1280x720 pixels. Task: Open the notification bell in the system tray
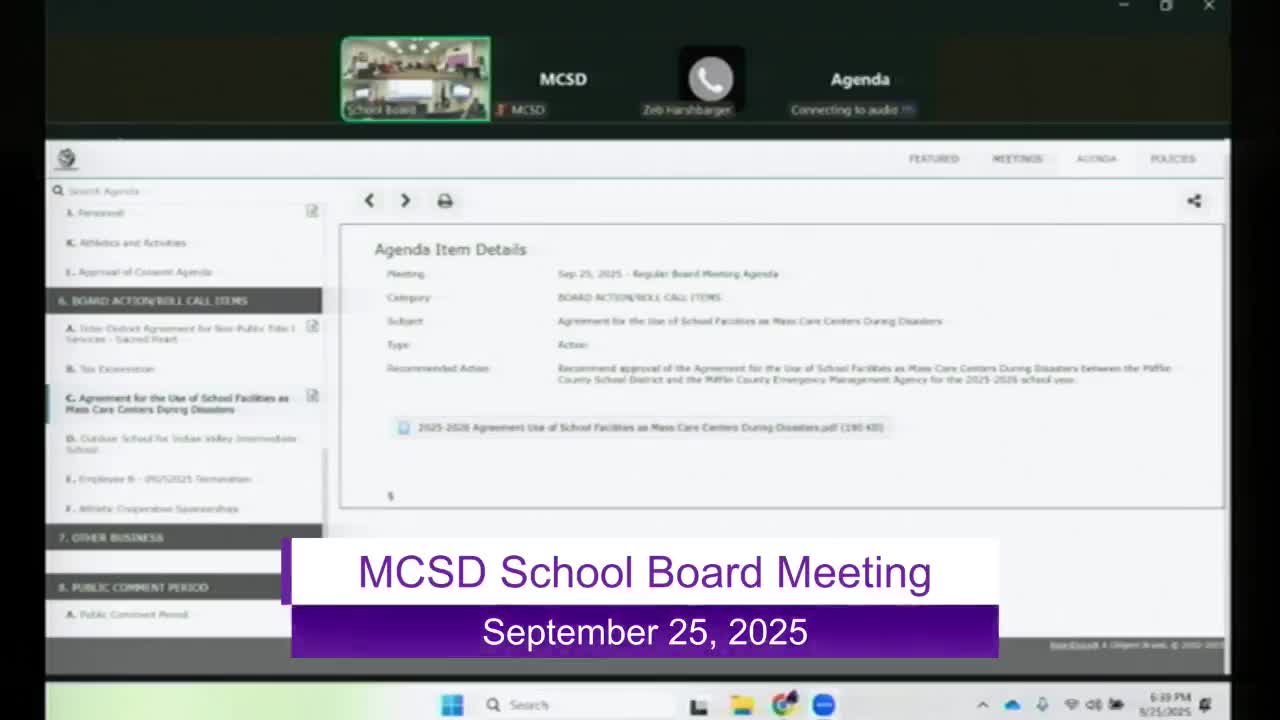click(x=1206, y=705)
